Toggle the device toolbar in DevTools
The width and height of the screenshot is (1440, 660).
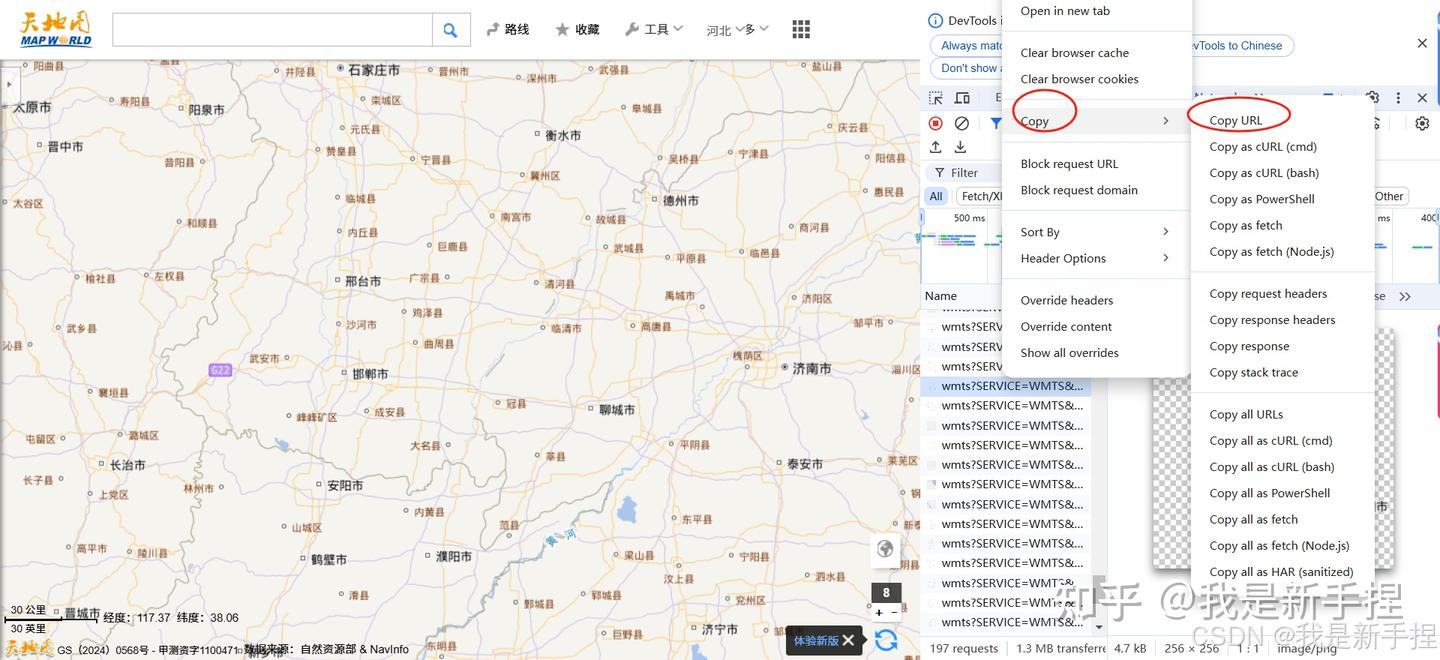[x=962, y=97]
